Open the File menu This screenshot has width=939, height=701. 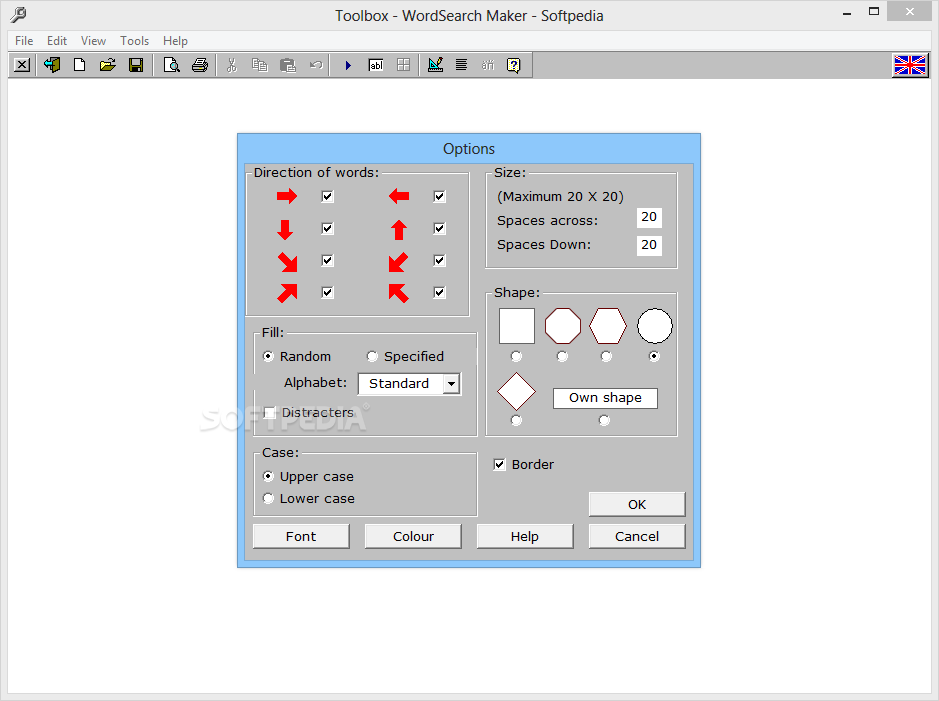point(24,41)
